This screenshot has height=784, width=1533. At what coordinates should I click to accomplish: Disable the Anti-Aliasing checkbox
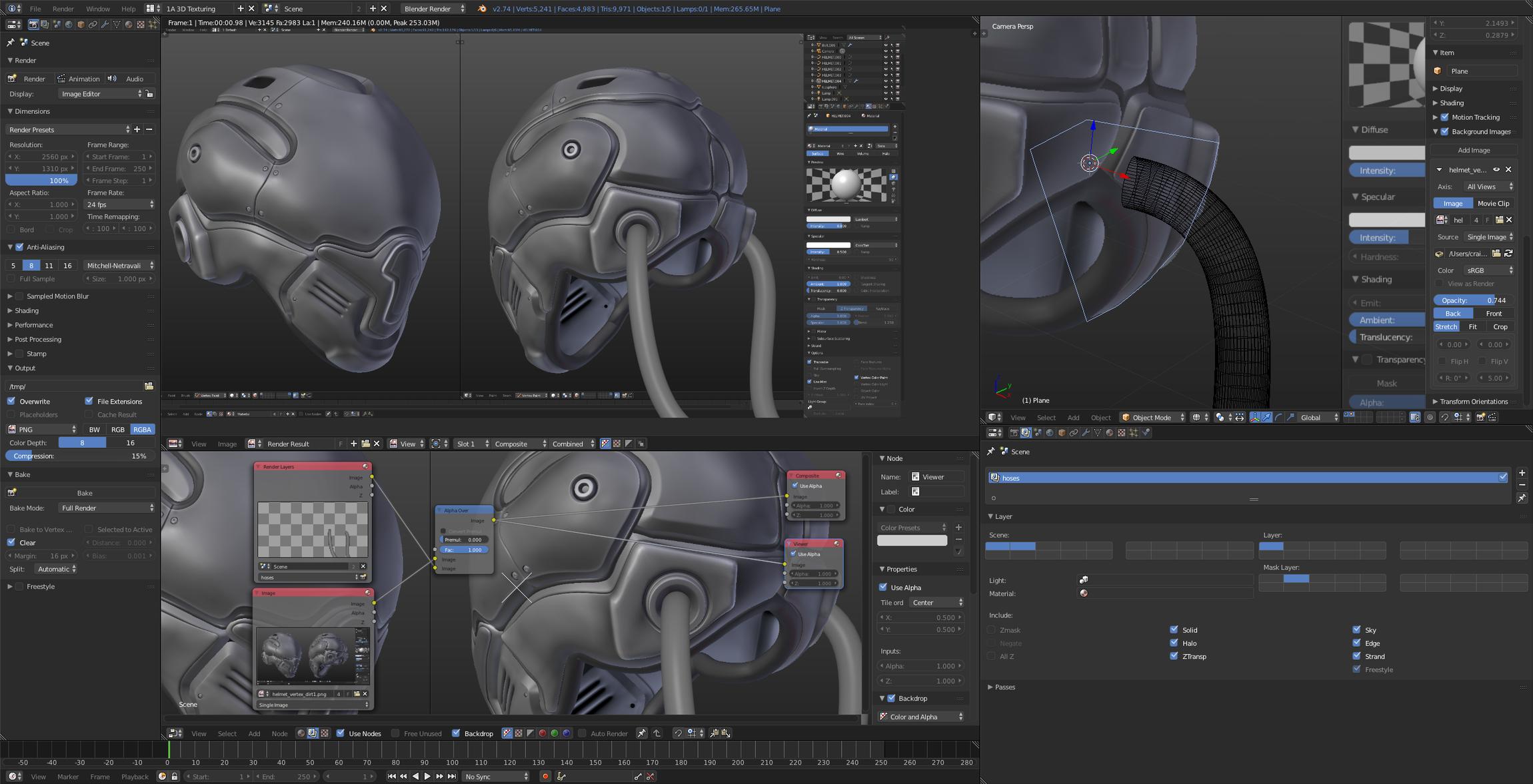[x=19, y=247]
